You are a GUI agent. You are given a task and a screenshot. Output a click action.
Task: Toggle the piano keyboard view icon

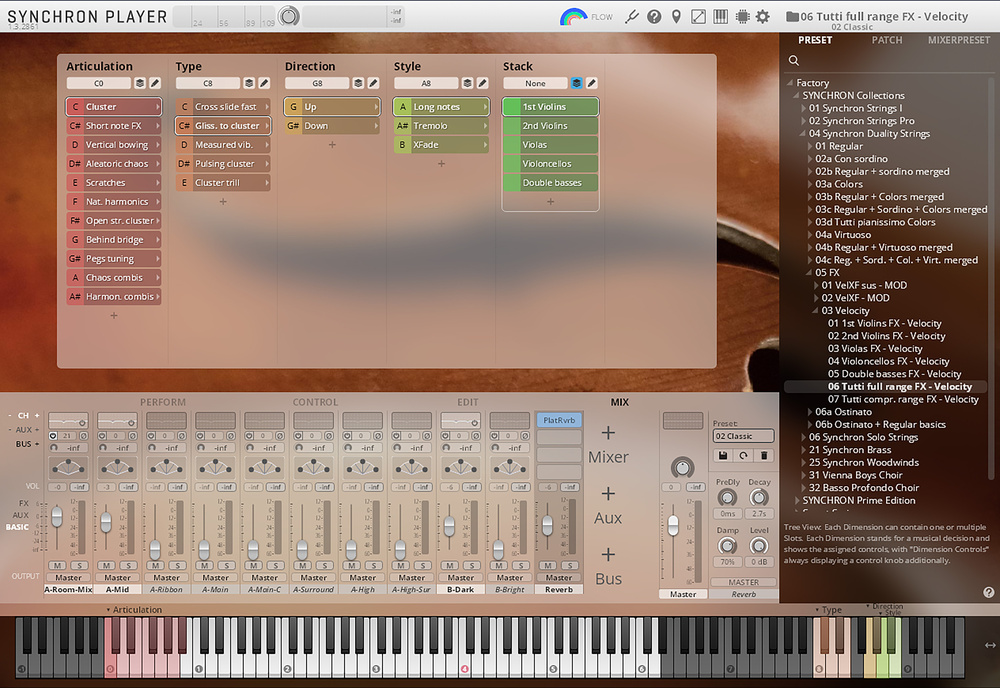[721, 17]
